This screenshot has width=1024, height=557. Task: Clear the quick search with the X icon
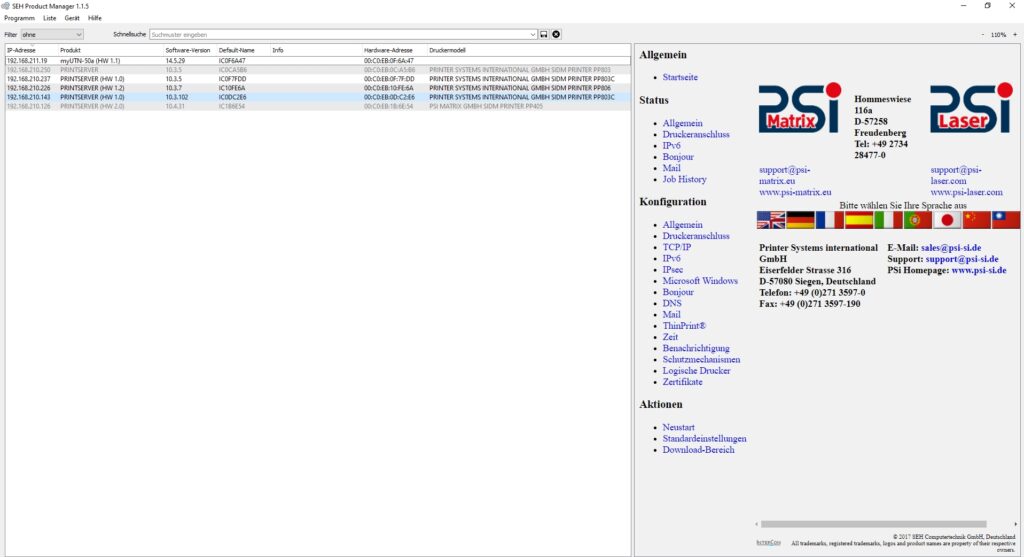click(556, 34)
